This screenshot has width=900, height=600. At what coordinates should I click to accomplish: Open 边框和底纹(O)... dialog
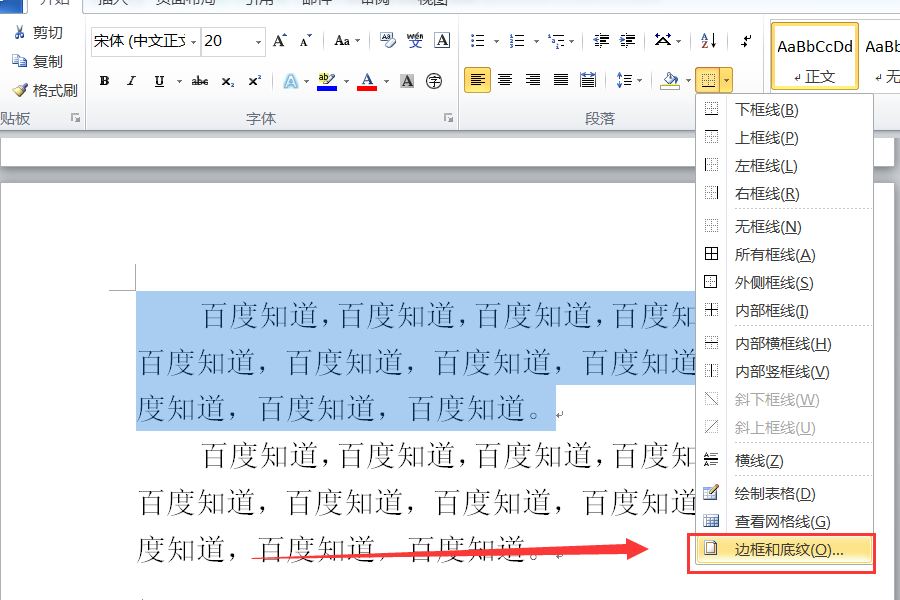(x=784, y=549)
